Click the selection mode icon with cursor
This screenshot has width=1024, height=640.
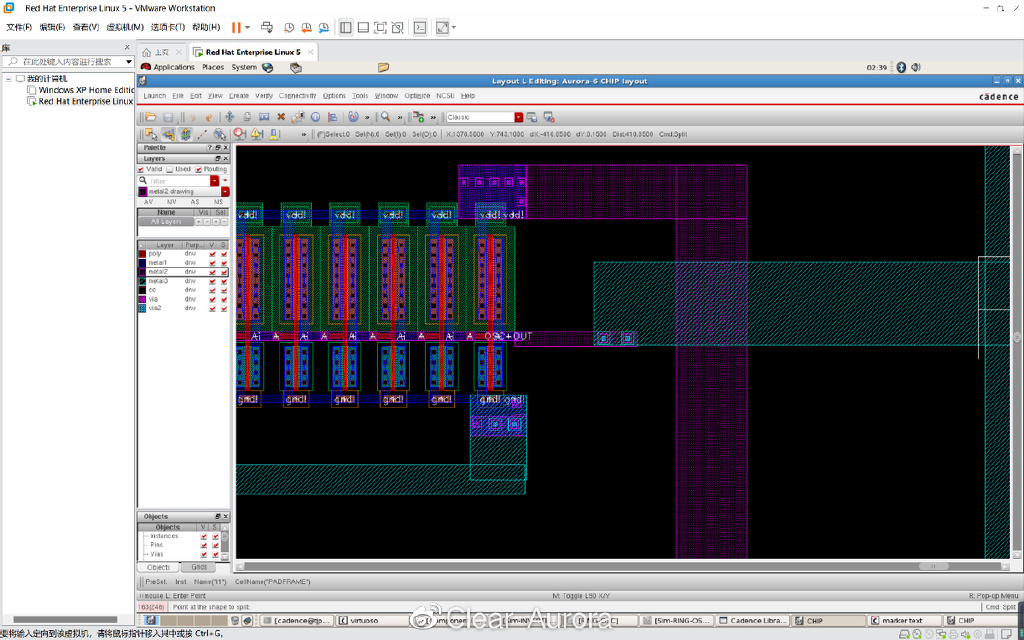(x=151, y=134)
